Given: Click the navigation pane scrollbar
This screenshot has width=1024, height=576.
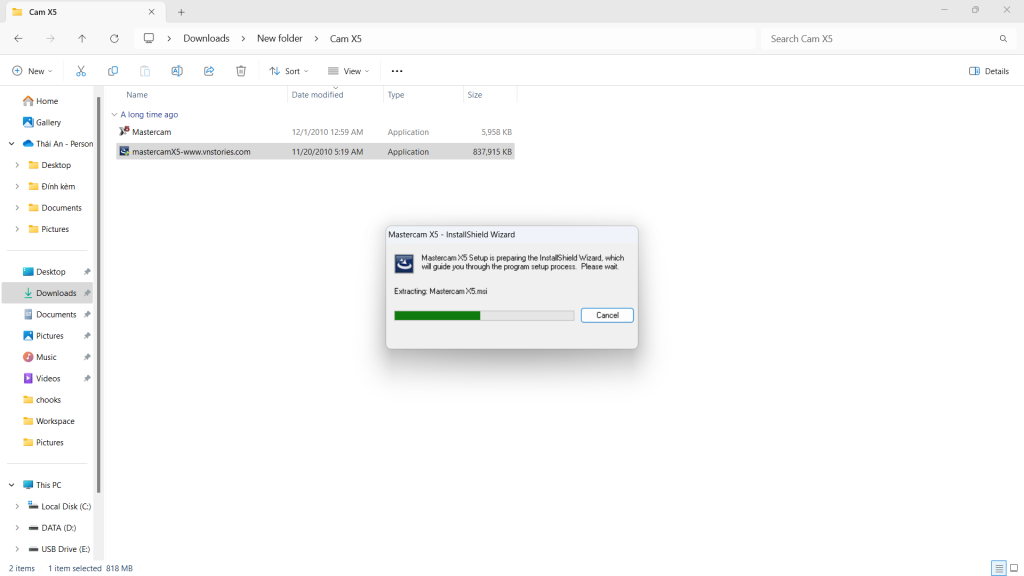Looking at the screenshot, I should coord(99,294).
